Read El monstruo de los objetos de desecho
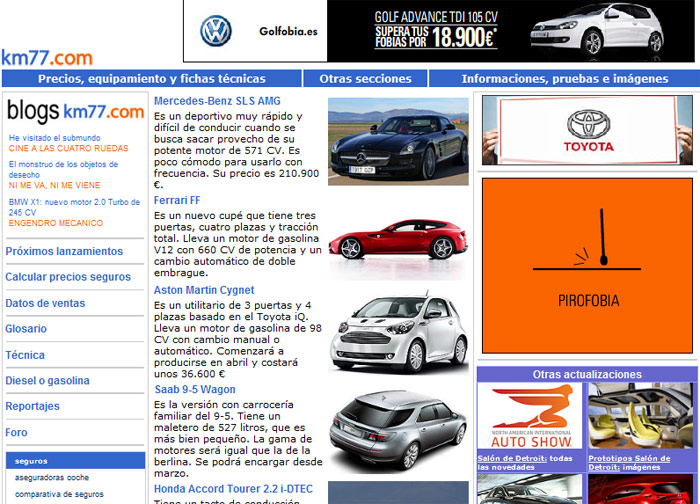 pyautogui.click(x=63, y=169)
